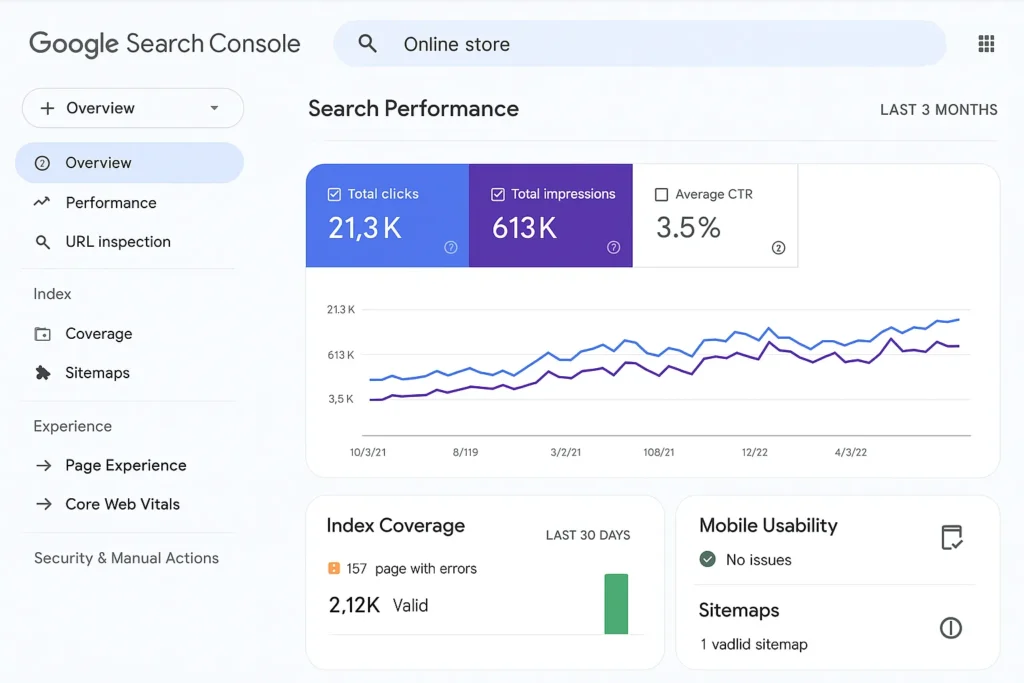Click the Performance trend-line icon
Screen dimensions: 1024x683
[x=42, y=202]
